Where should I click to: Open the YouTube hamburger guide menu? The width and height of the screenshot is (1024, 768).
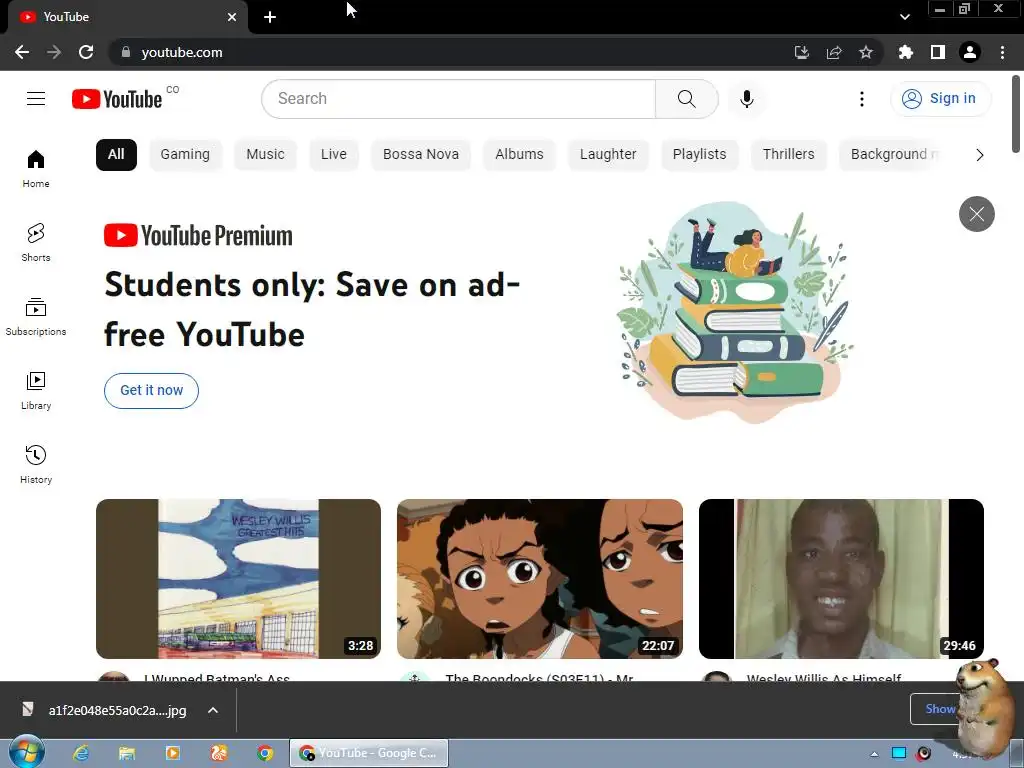[36, 99]
